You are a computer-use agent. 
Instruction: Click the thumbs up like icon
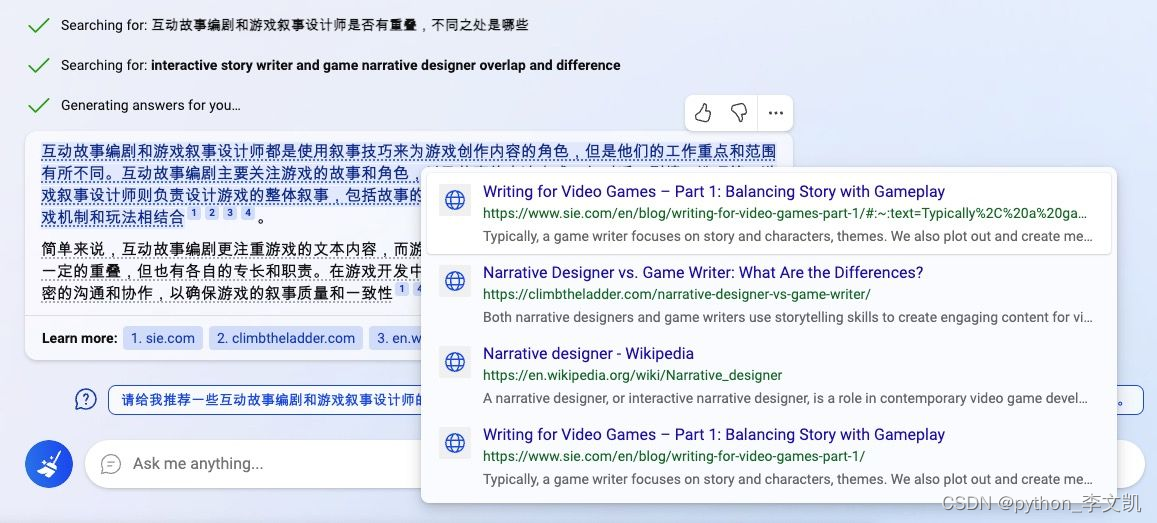(x=702, y=113)
